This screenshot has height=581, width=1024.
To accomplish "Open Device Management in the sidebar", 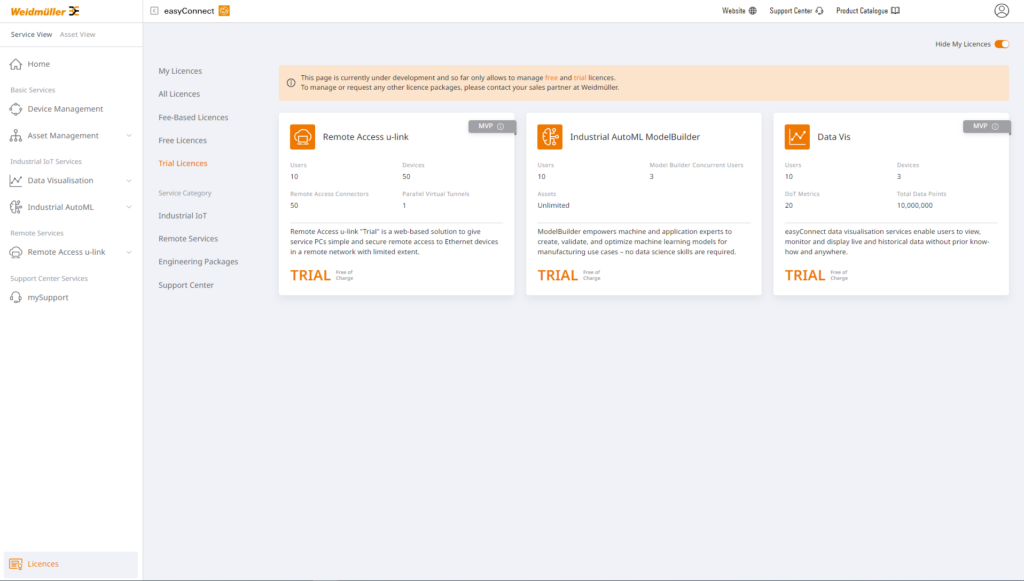I will tap(65, 109).
